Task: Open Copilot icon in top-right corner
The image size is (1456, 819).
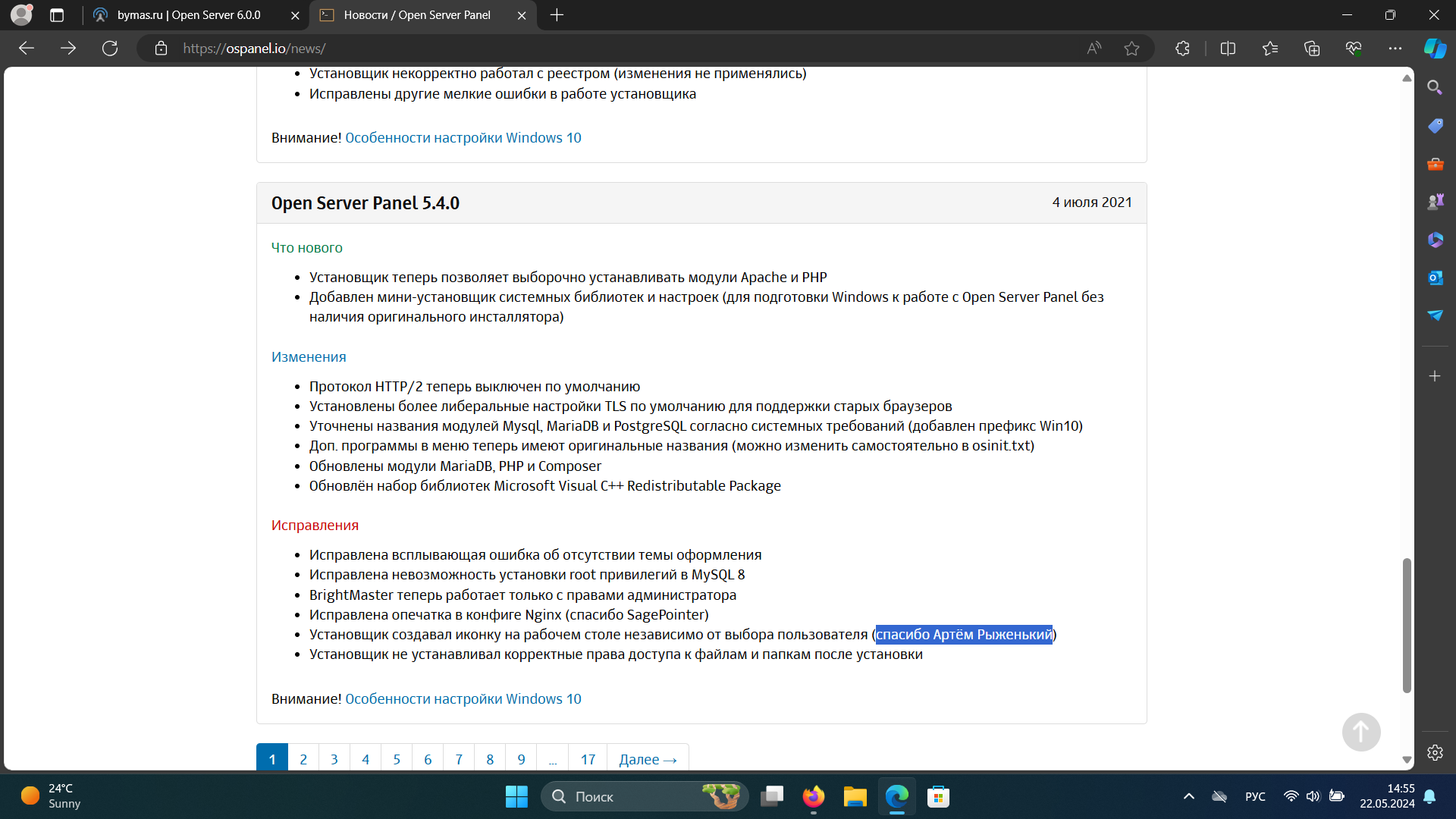Action: coord(1434,49)
